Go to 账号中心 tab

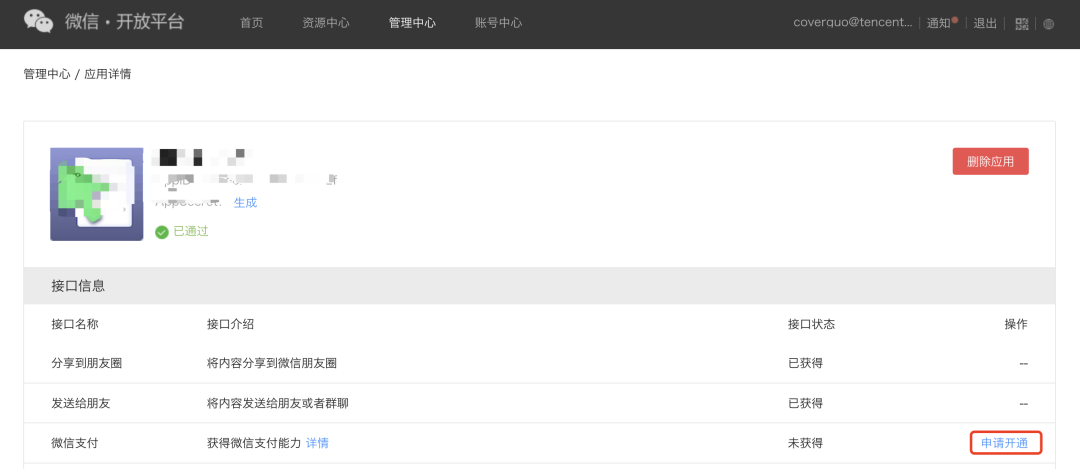tap(498, 23)
